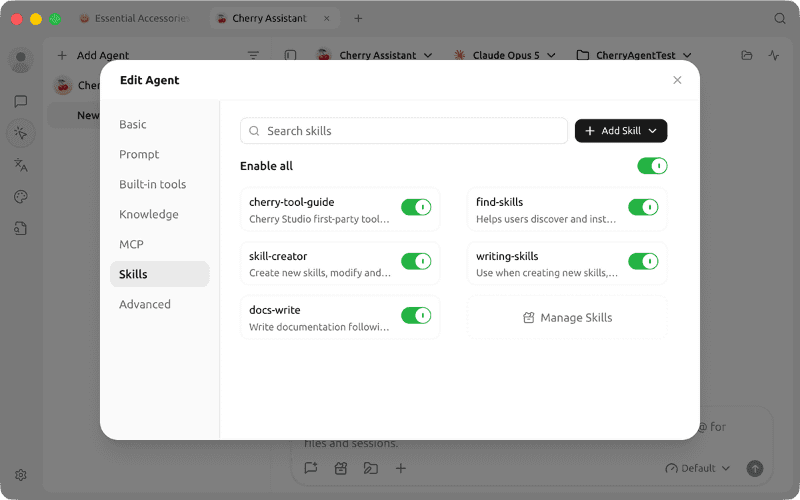Image resolution: width=800 pixels, height=500 pixels.
Task: Select the Skills section
Action: 160,274
